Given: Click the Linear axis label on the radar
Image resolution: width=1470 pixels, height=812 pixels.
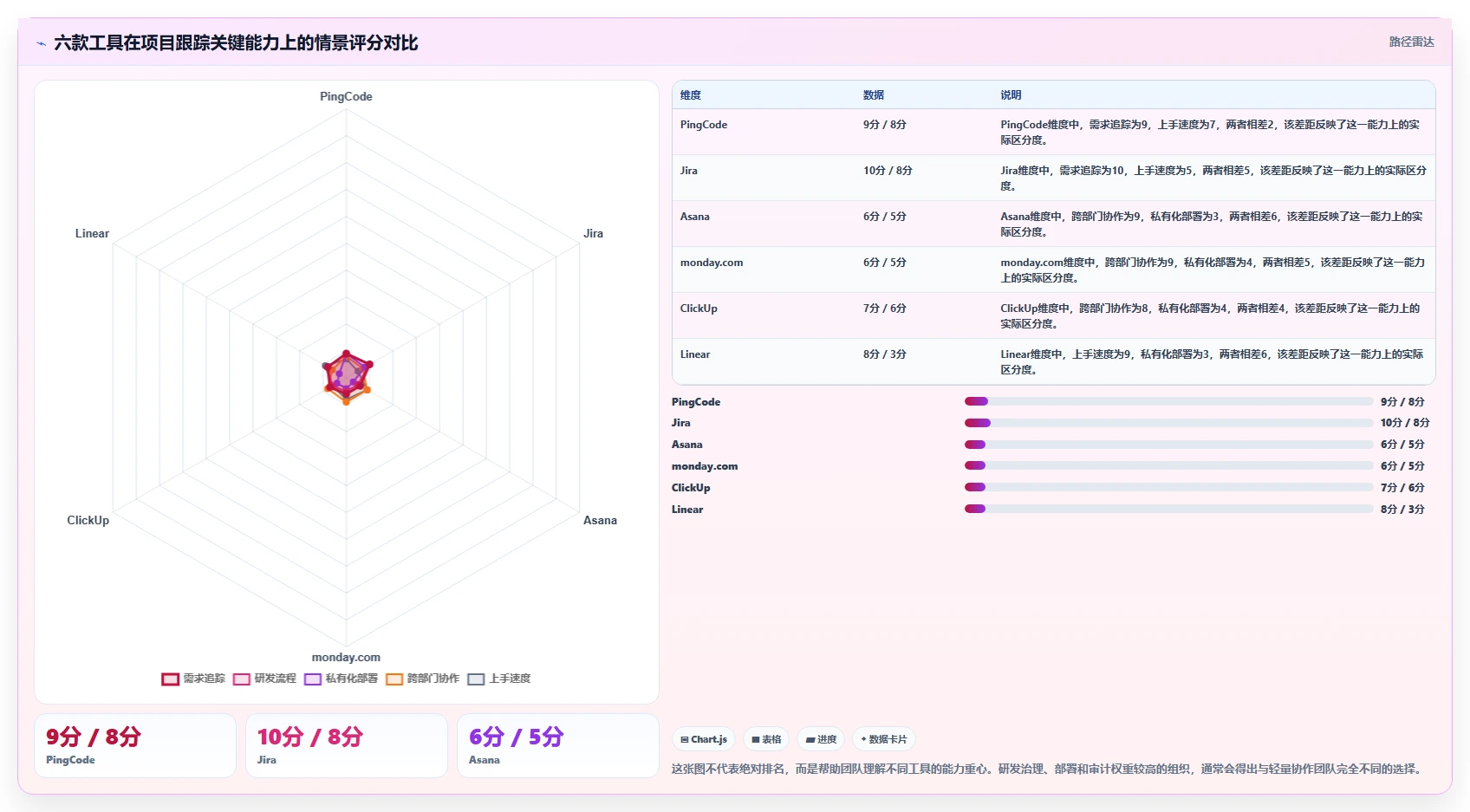Looking at the screenshot, I should click(x=92, y=233).
